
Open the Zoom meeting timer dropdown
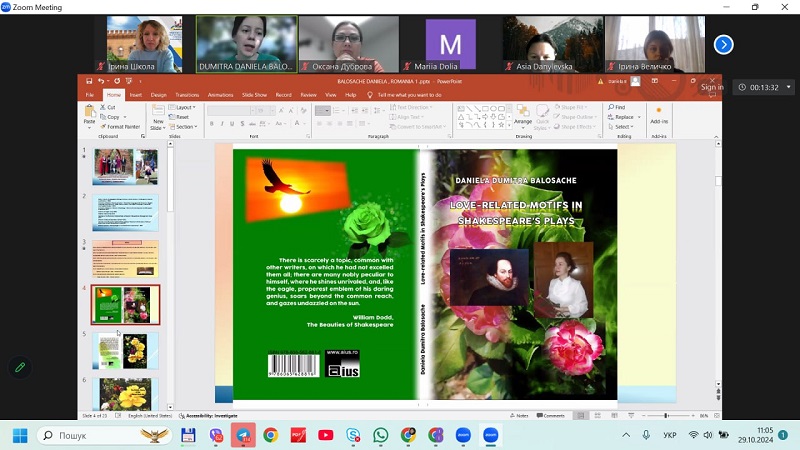(789, 87)
